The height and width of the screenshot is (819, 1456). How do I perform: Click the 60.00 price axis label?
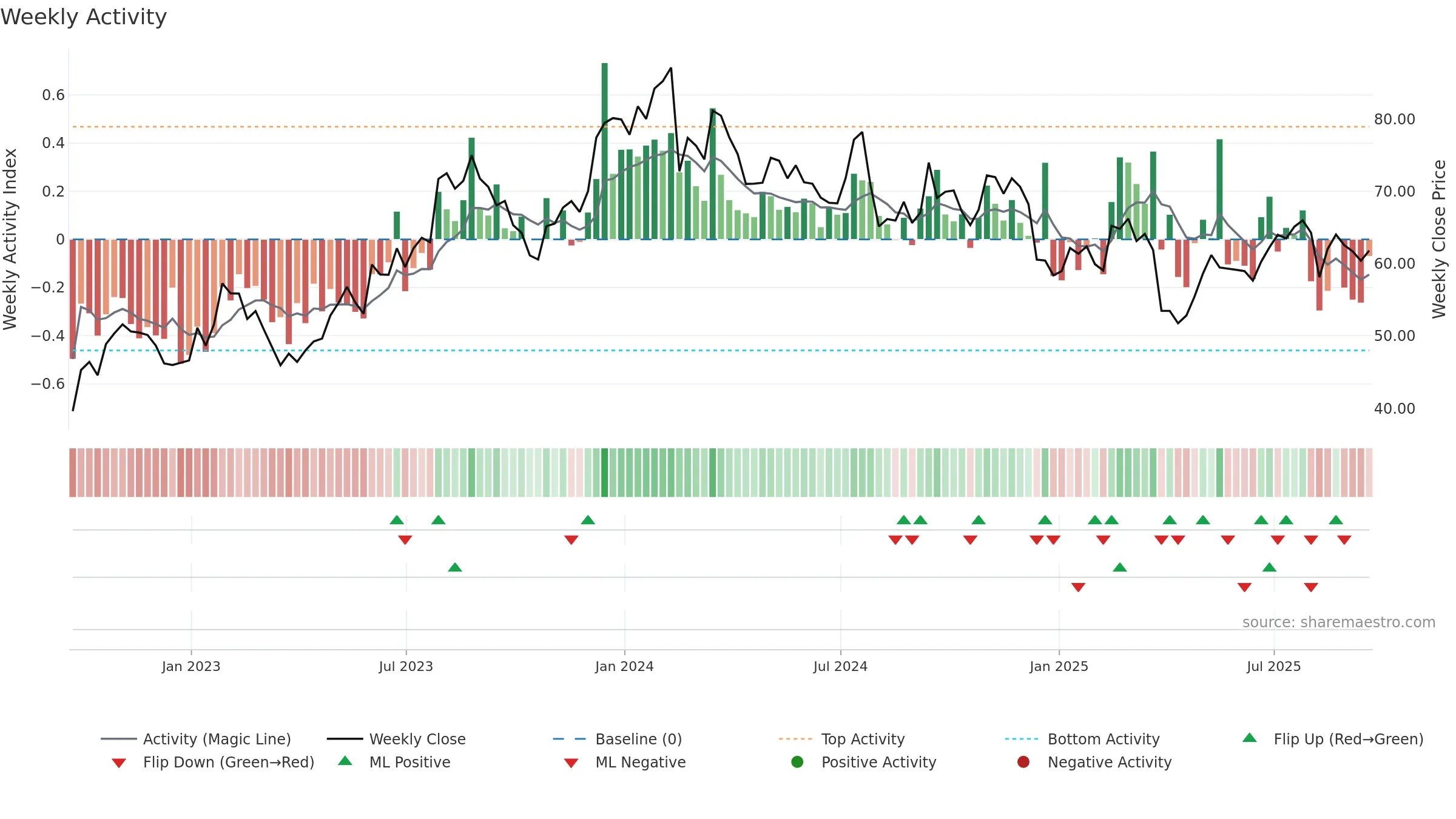click(x=1395, y=263)
